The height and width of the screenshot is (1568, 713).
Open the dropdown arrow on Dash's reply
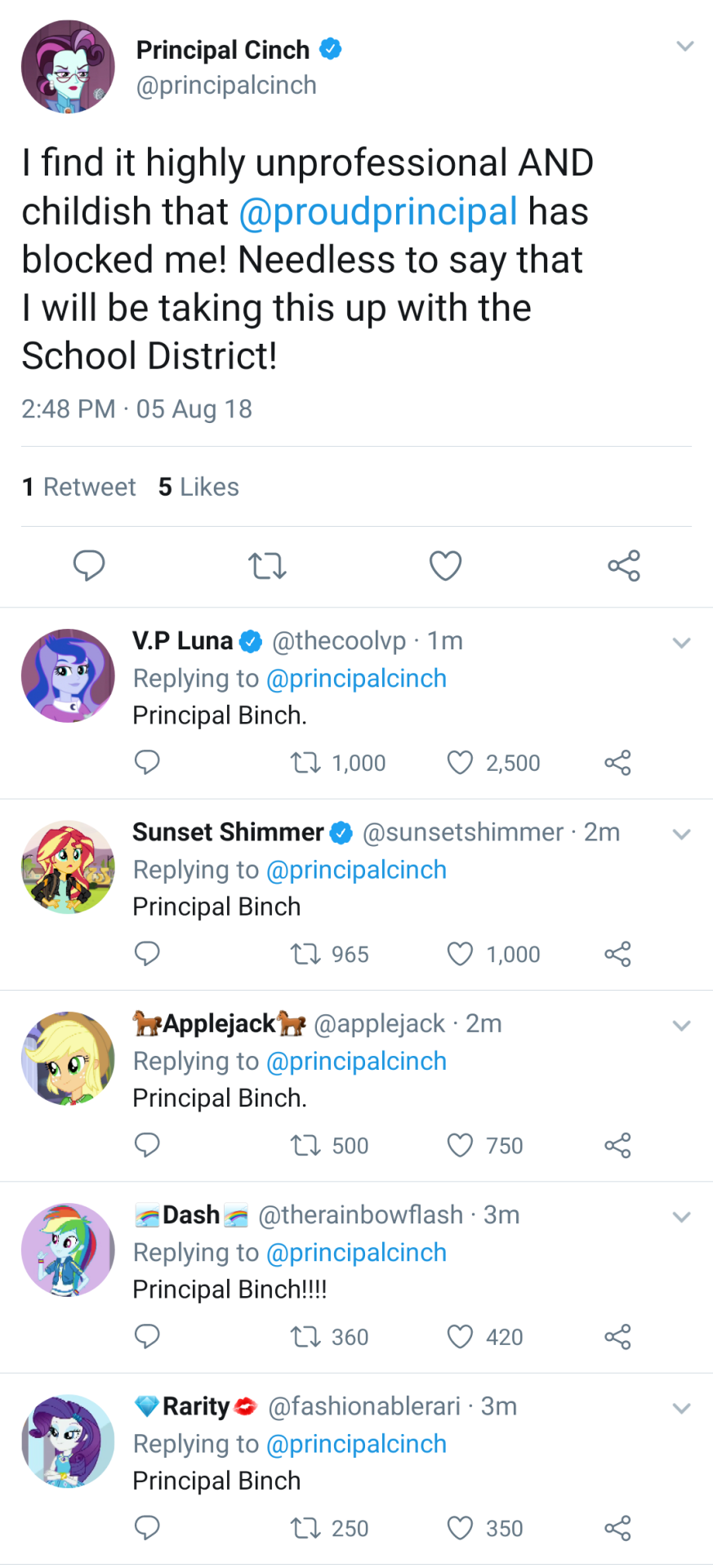tap(681, 1217)
